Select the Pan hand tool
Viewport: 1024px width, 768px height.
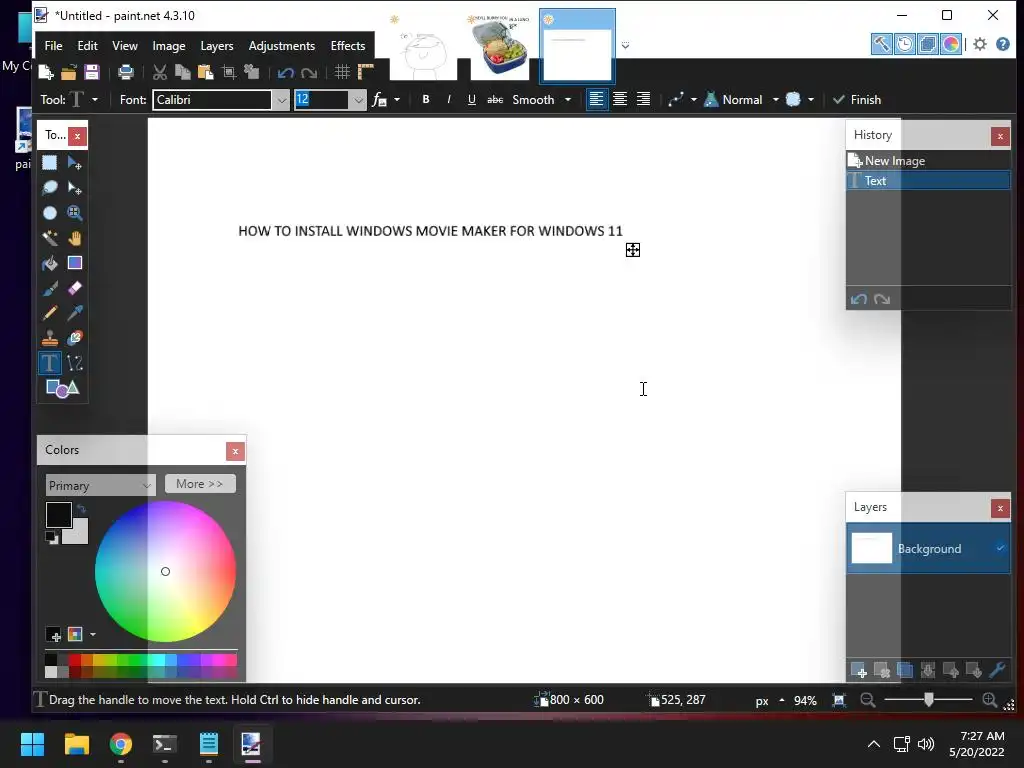click(x=74, y=238)
